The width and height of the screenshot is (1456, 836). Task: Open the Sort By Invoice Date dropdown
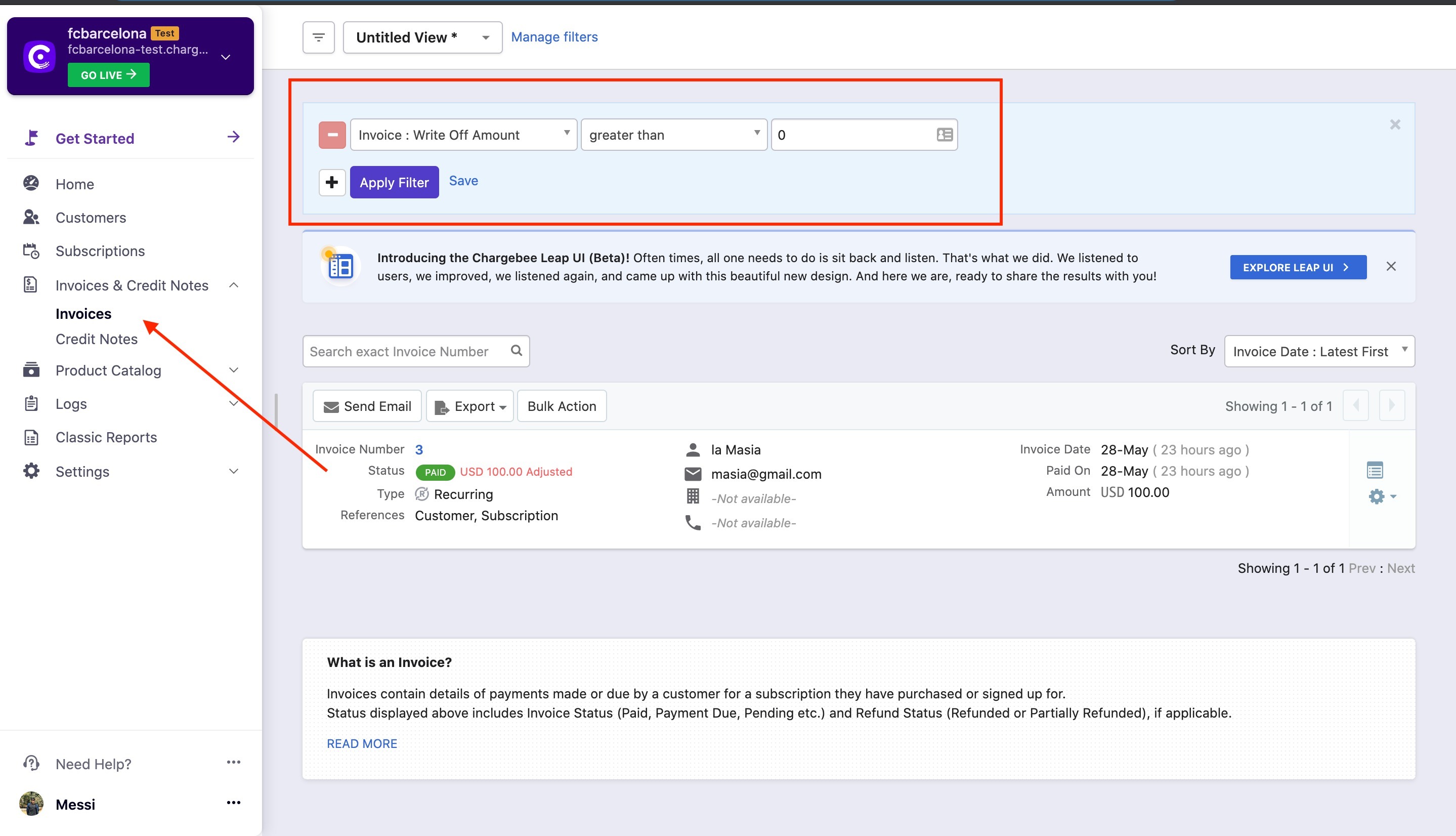coord(1319,351)
